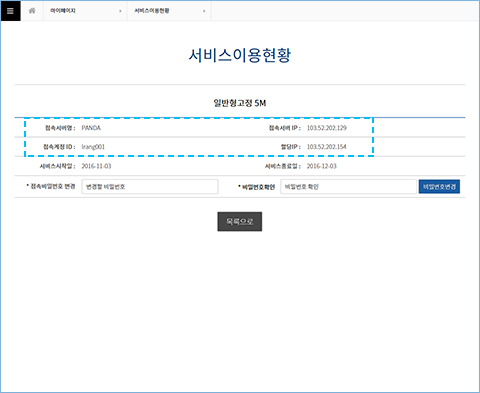Click the blue 비밀번호변경 button
Viewport: 480px width, 393px height.
[x=439, y=187]
